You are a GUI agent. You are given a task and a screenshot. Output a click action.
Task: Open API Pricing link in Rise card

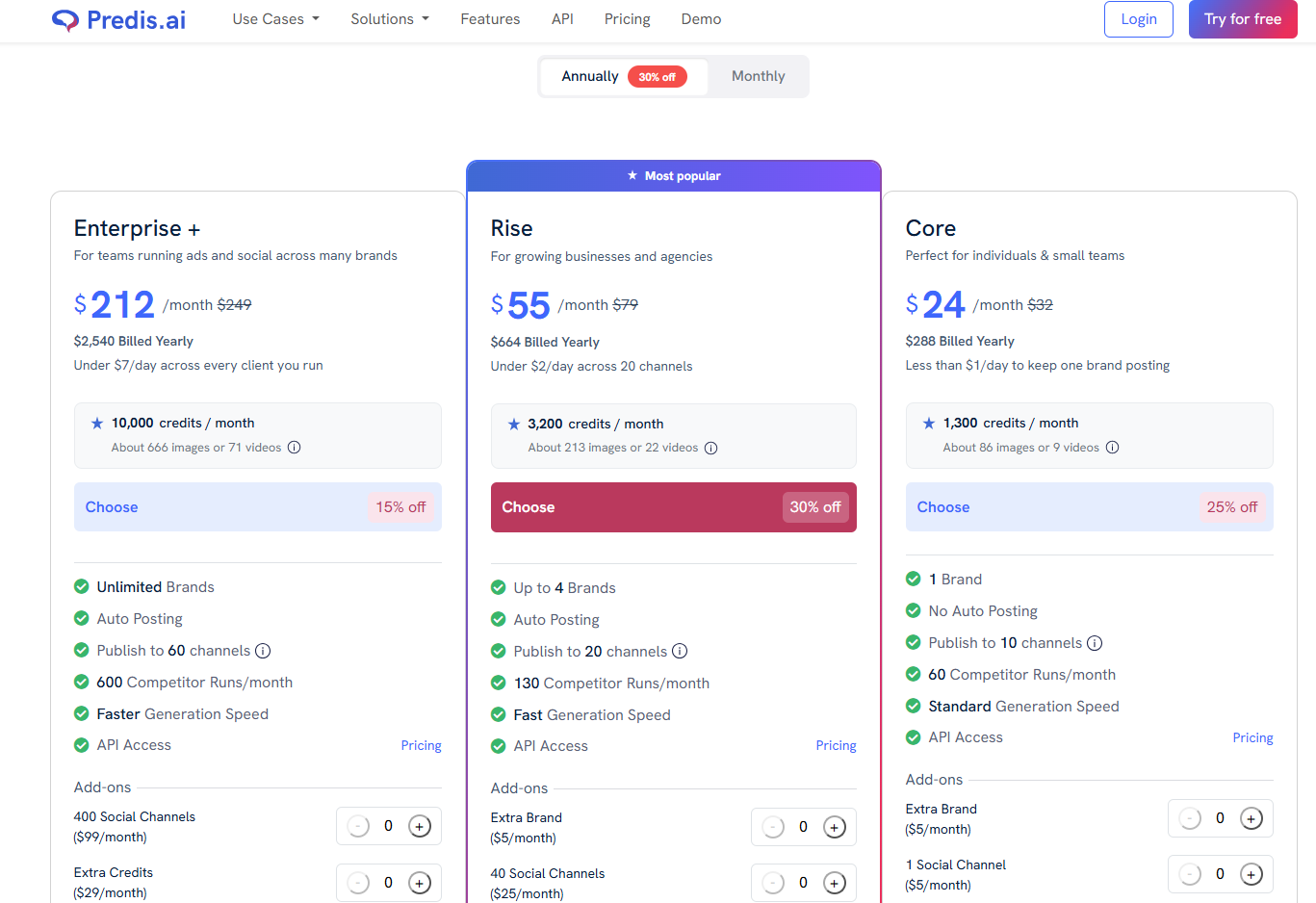tap(837, 746)
